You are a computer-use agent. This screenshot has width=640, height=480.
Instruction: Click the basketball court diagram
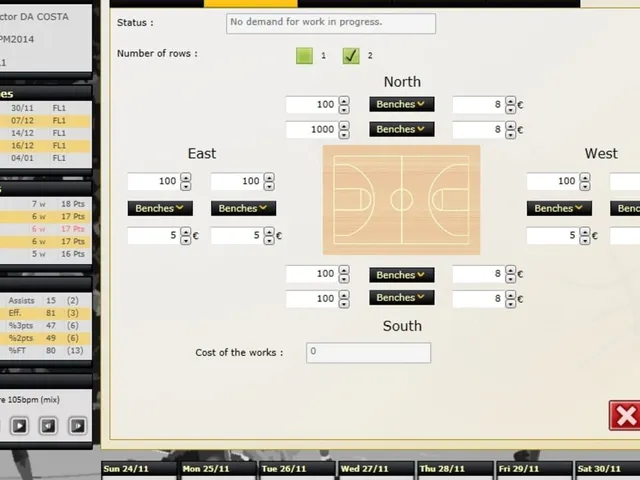coord(401,200)
